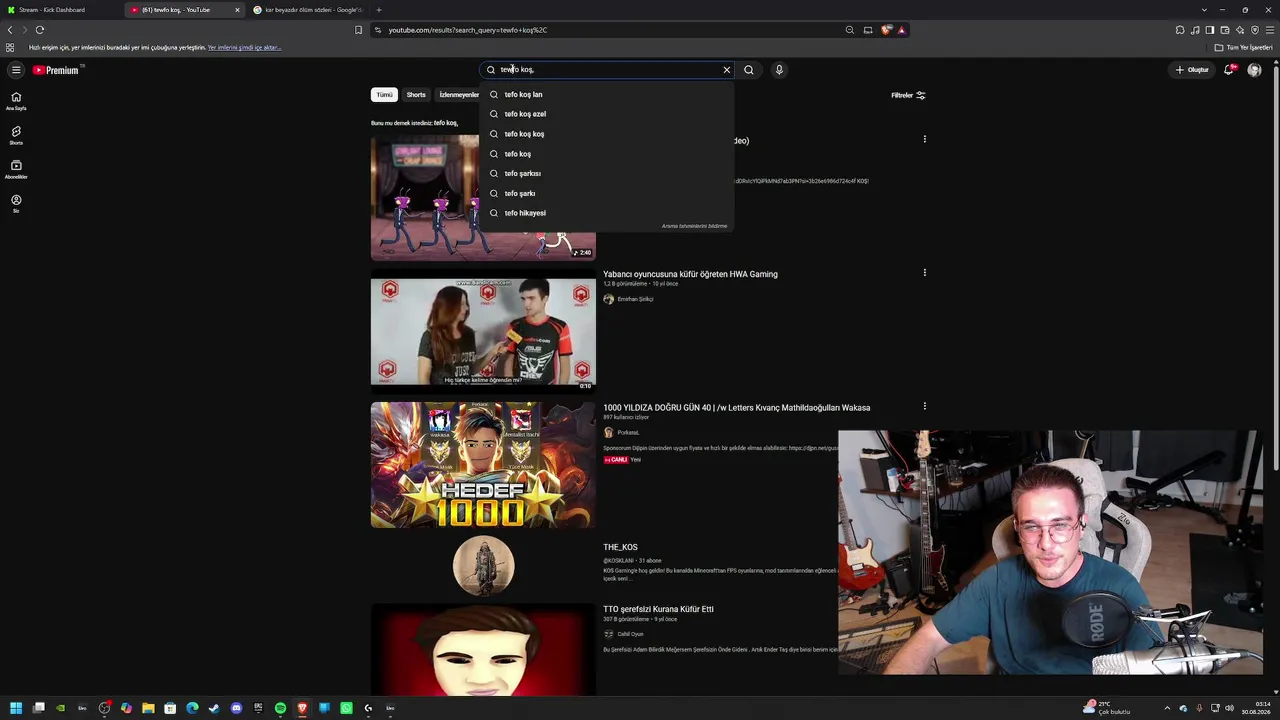Viewport: 1280px width, 720px height.
Task: Open the Filtreler filter options
Action: pyautogui.click(x=908, y=95)
